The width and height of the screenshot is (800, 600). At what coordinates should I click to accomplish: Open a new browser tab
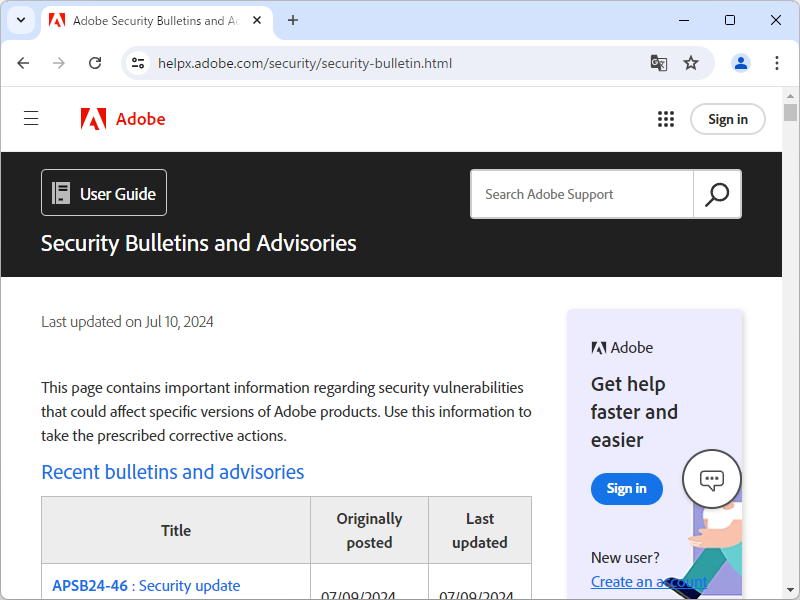[x=293, y=20]
